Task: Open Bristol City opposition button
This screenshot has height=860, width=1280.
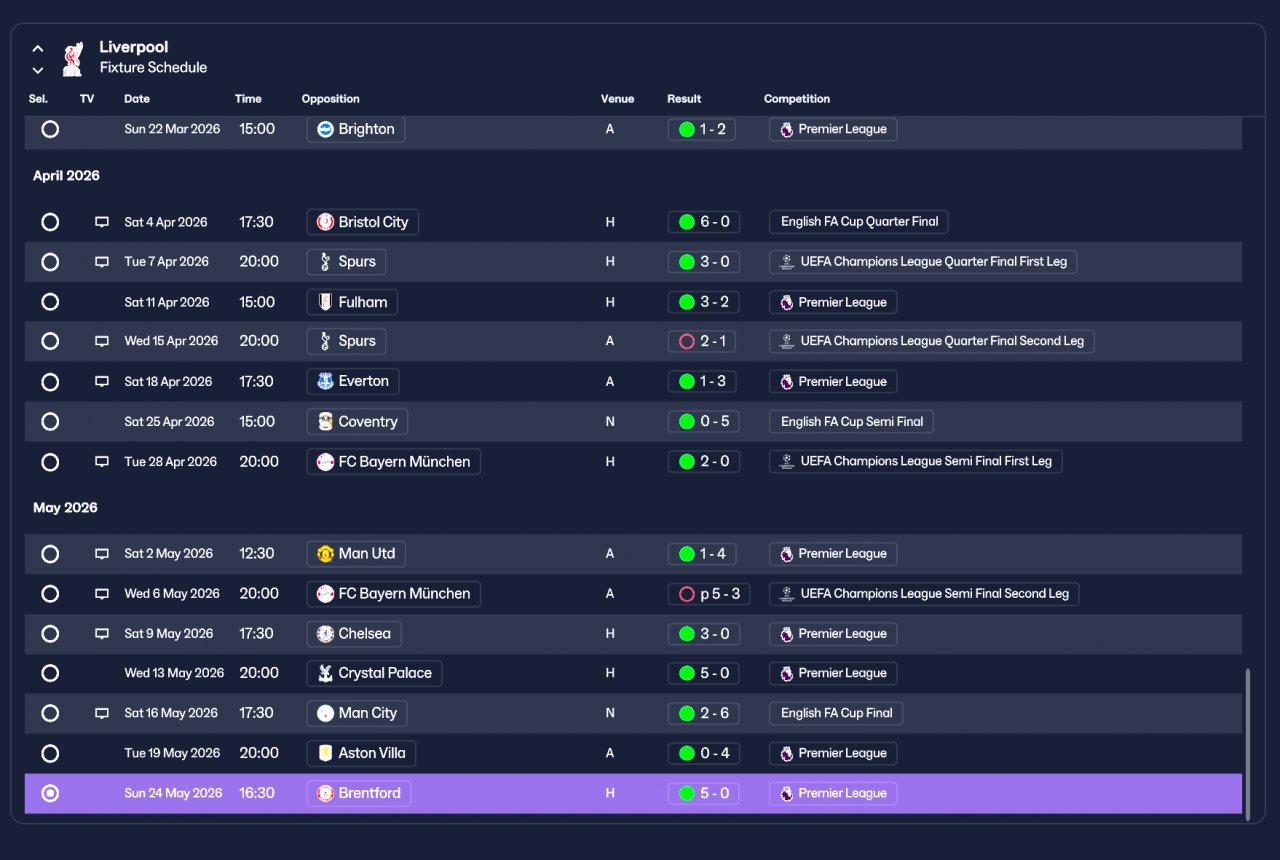Action: coord(363,222)
